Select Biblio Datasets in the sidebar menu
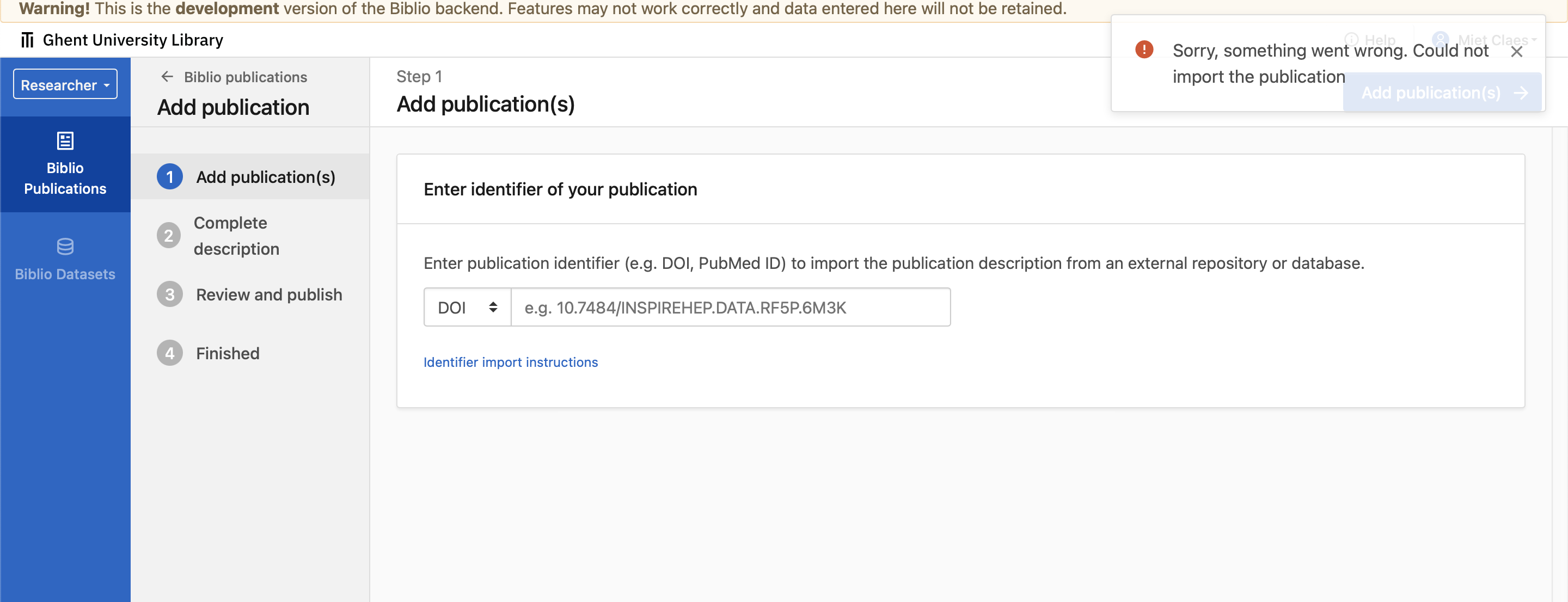1568x602 pixels. tap(65, 259)
